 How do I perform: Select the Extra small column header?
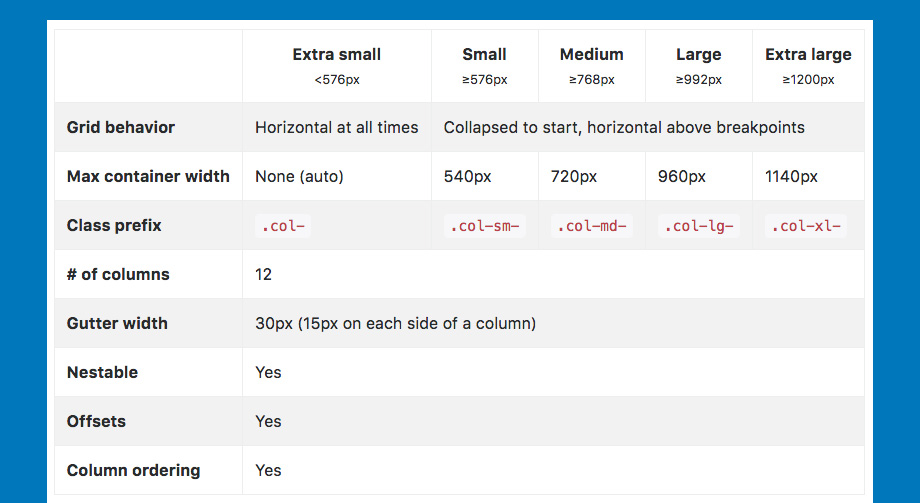click(337, 66)
